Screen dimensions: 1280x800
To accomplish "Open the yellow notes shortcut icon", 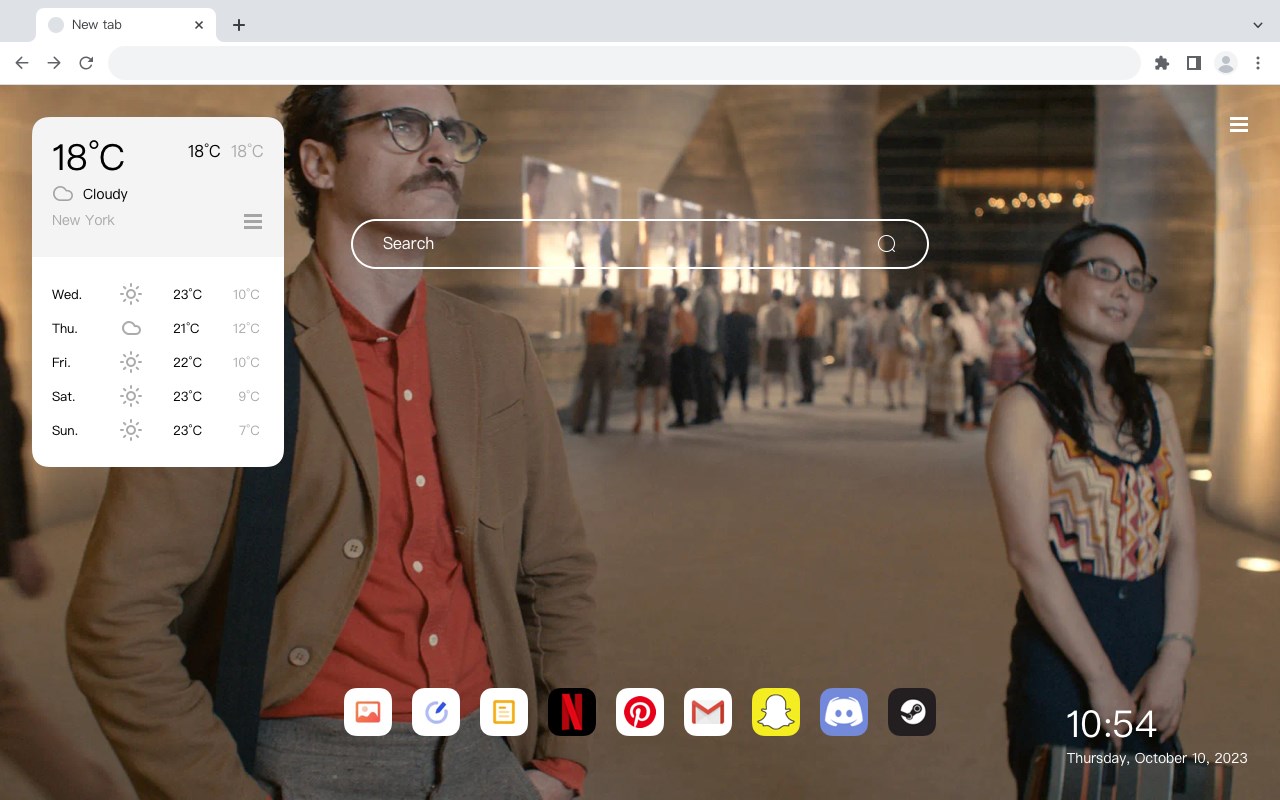I will point(504,712).
